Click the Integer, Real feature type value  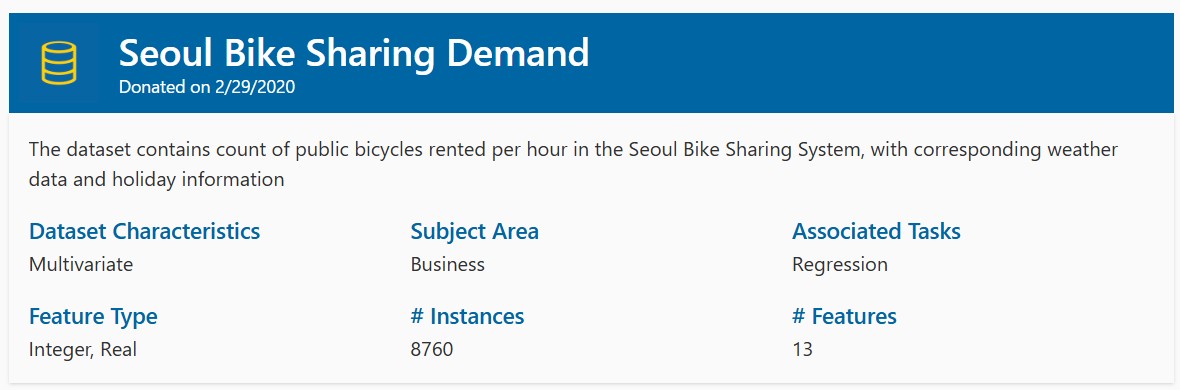point(83,350)
